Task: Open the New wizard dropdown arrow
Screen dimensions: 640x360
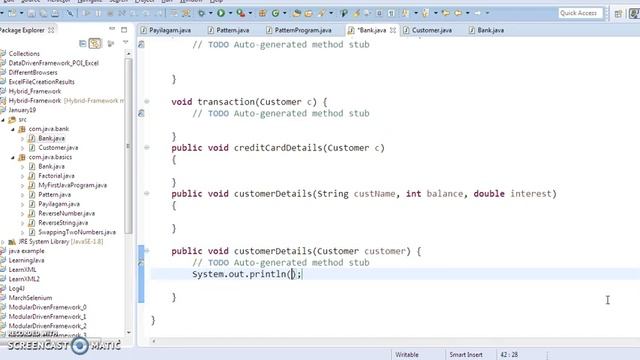Action: (22, 13)
